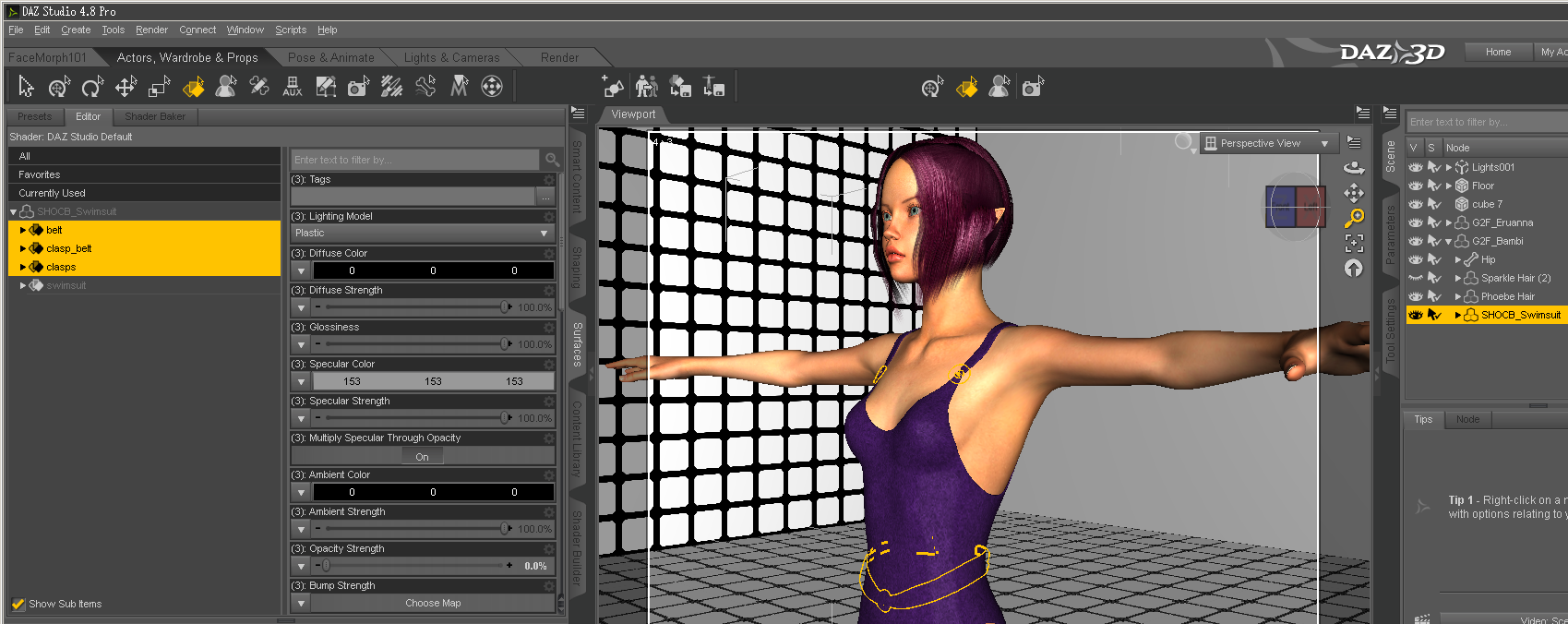Click Choose Map for Bump Strength

pyautogui.click(x=433, y=603)
